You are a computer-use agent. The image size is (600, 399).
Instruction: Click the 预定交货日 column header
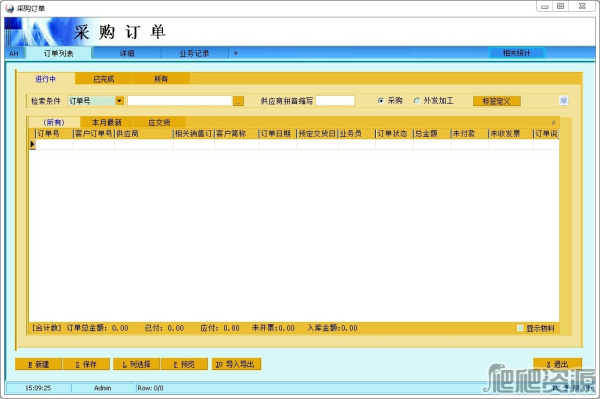pos(317,134)
